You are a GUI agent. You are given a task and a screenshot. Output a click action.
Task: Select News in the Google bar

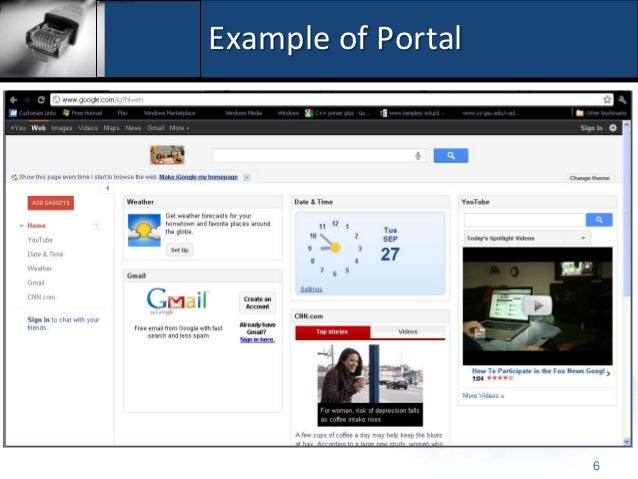click(133, 128)
